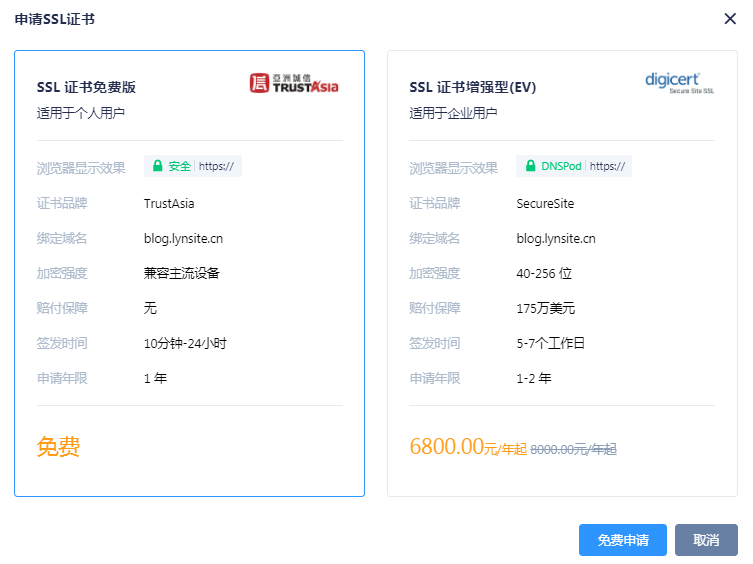Click 赔付保障 label in free card

point(62,308)
